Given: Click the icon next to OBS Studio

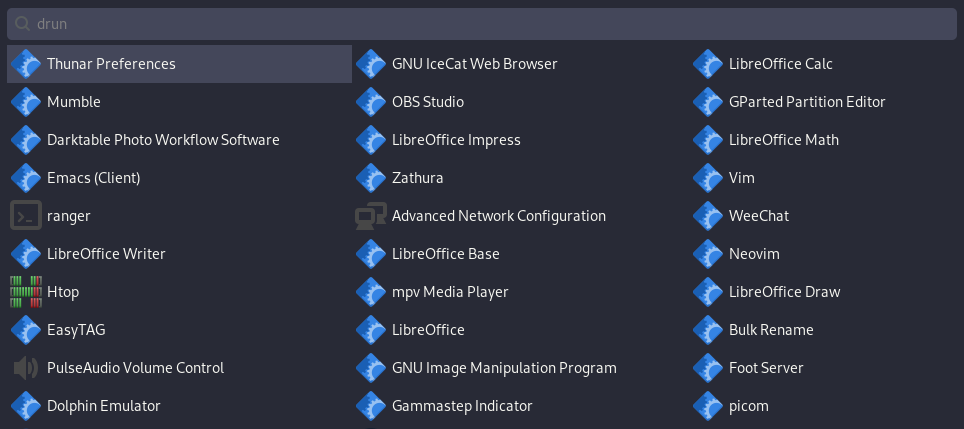Looking at the screenshot, I should coord(371,102).
